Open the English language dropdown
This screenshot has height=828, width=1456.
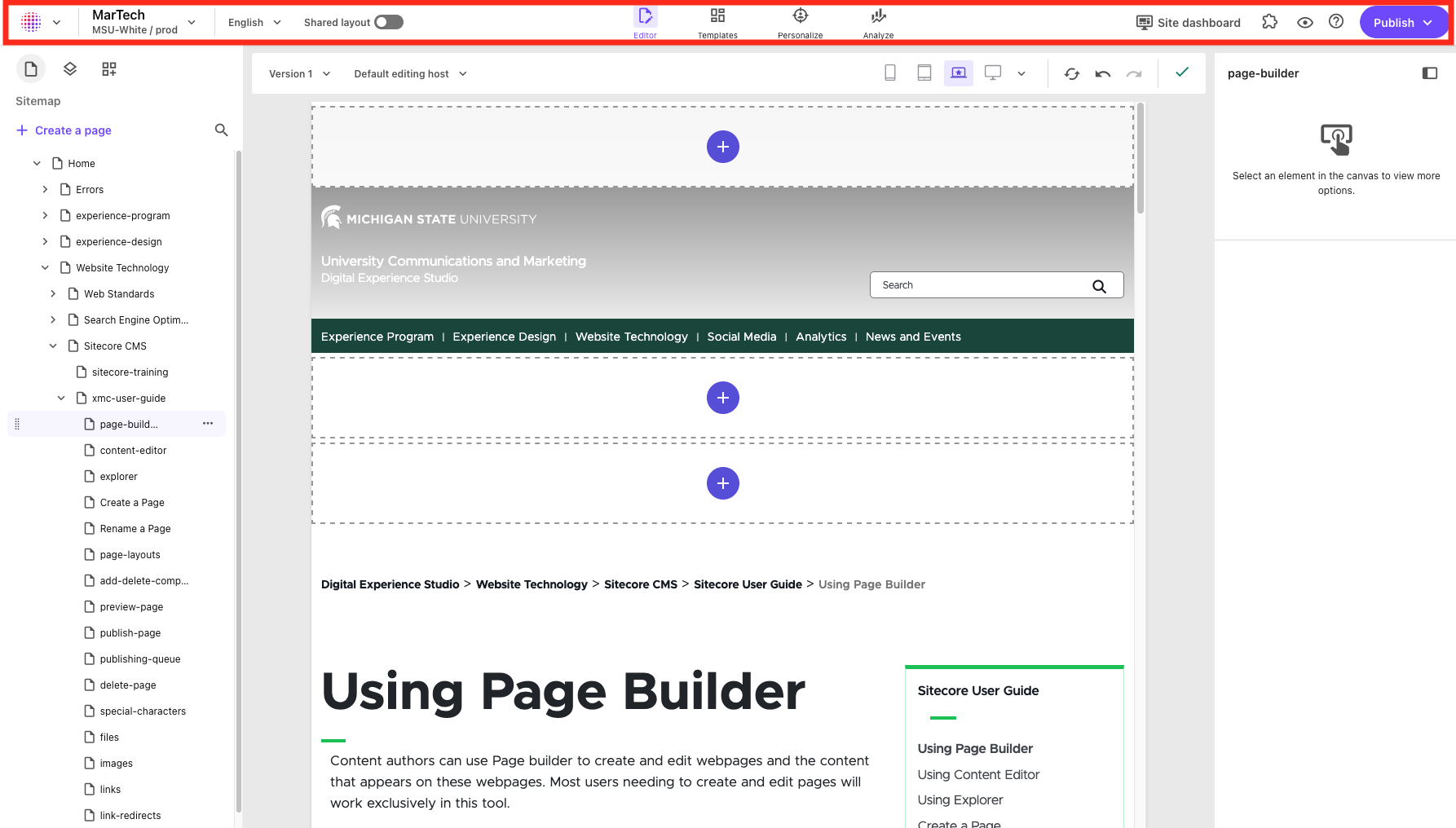[254, 22]
